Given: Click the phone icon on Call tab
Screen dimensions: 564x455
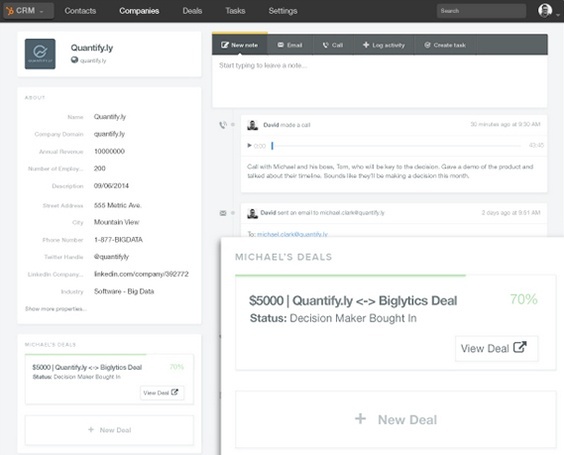Looking at the screenshot, I should (326, 45).
